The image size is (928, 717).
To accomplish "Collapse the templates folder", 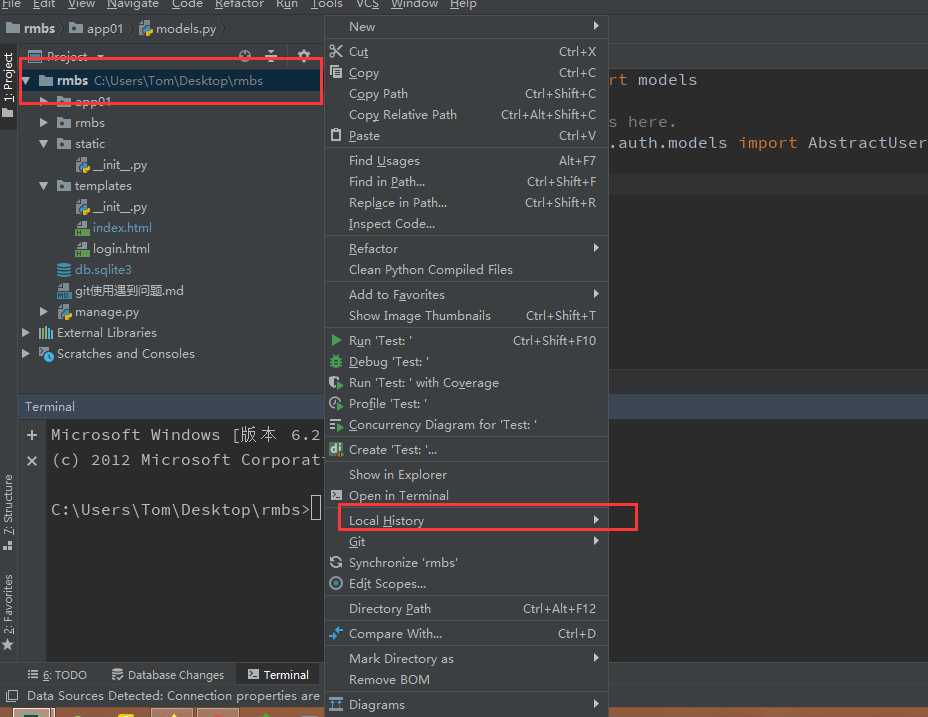I will coord(44,186).
